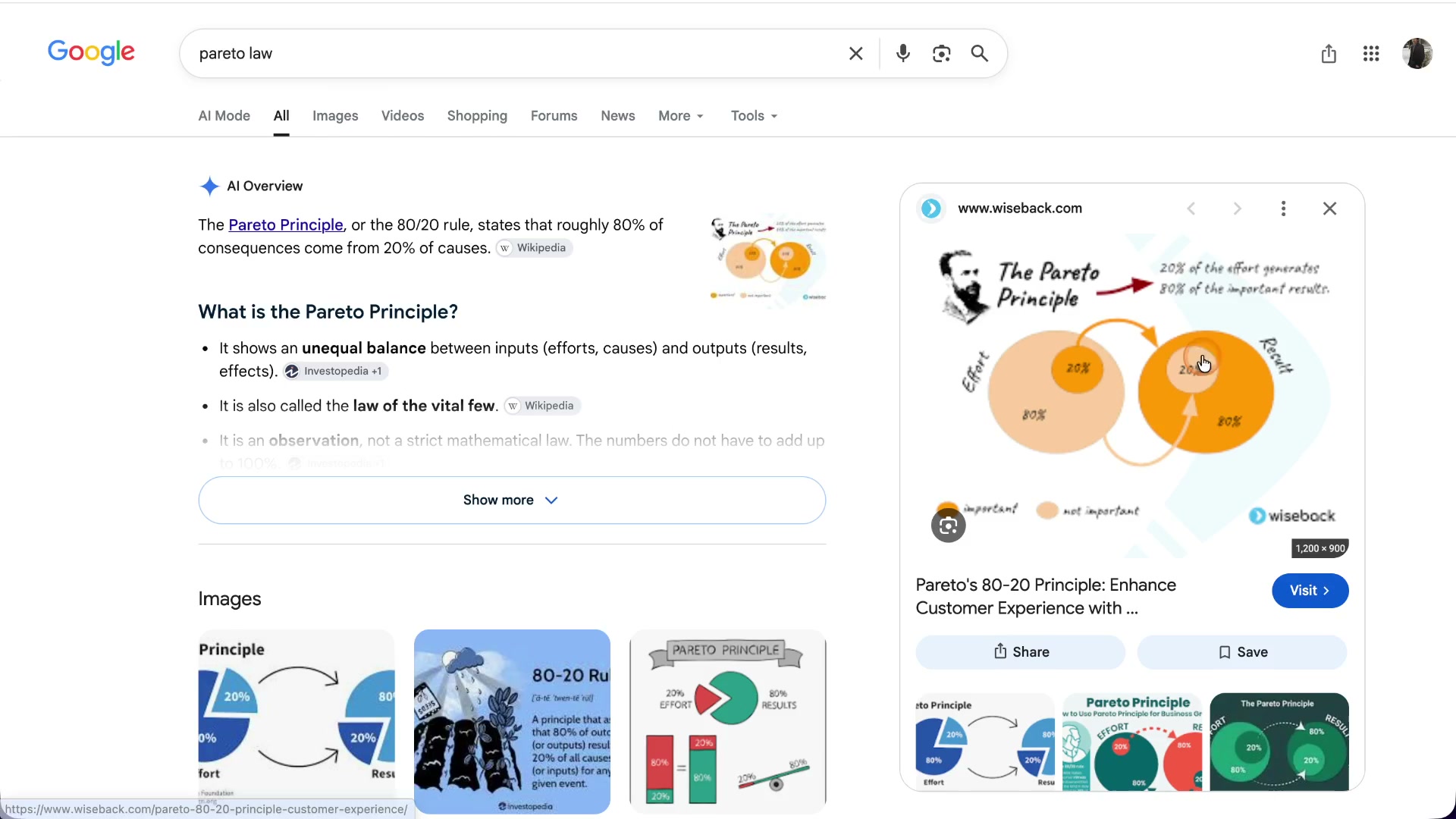Switch to News tab
This screenshot has height=819, width=1456.
click(618, 116)
